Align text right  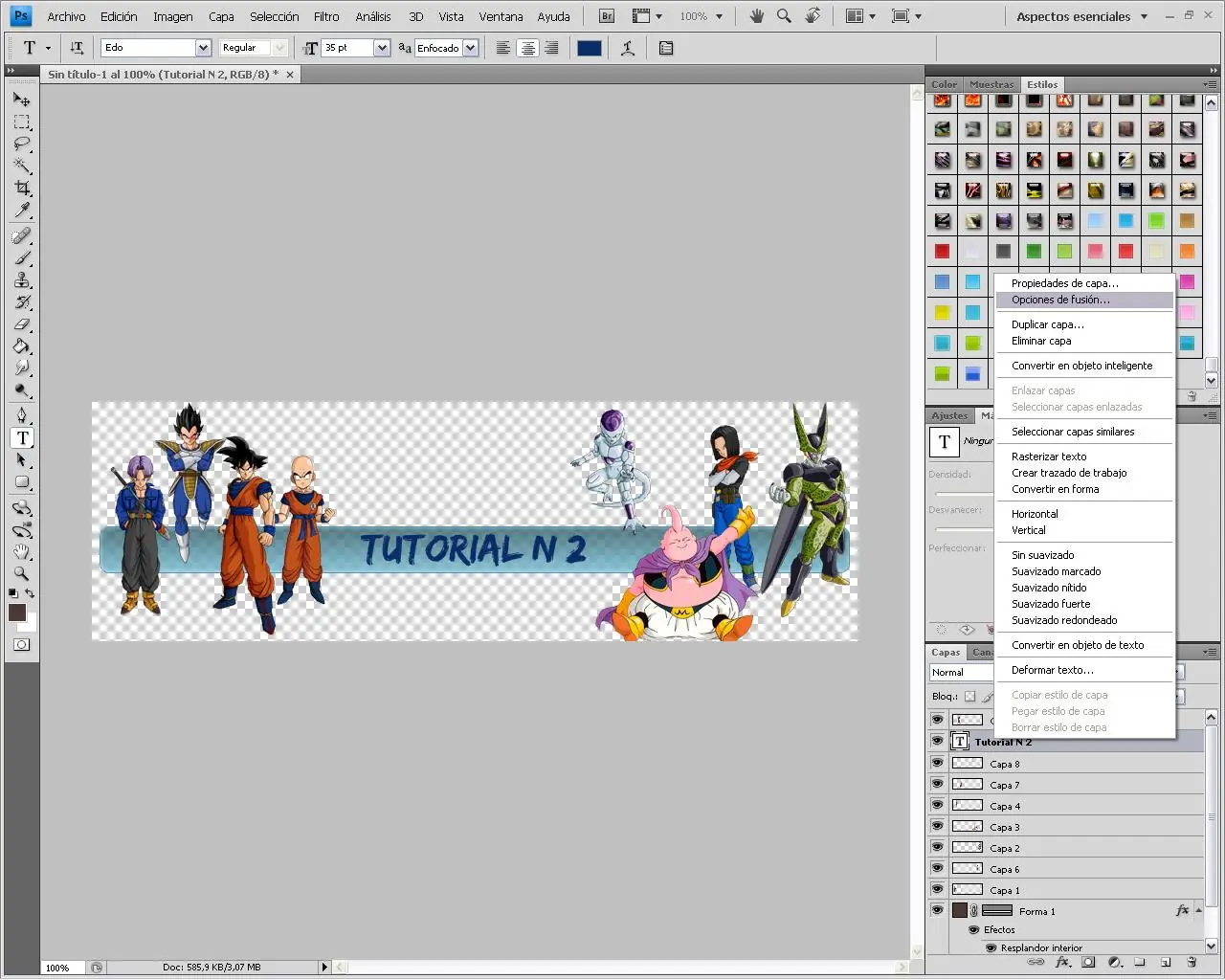coord(552,48)
